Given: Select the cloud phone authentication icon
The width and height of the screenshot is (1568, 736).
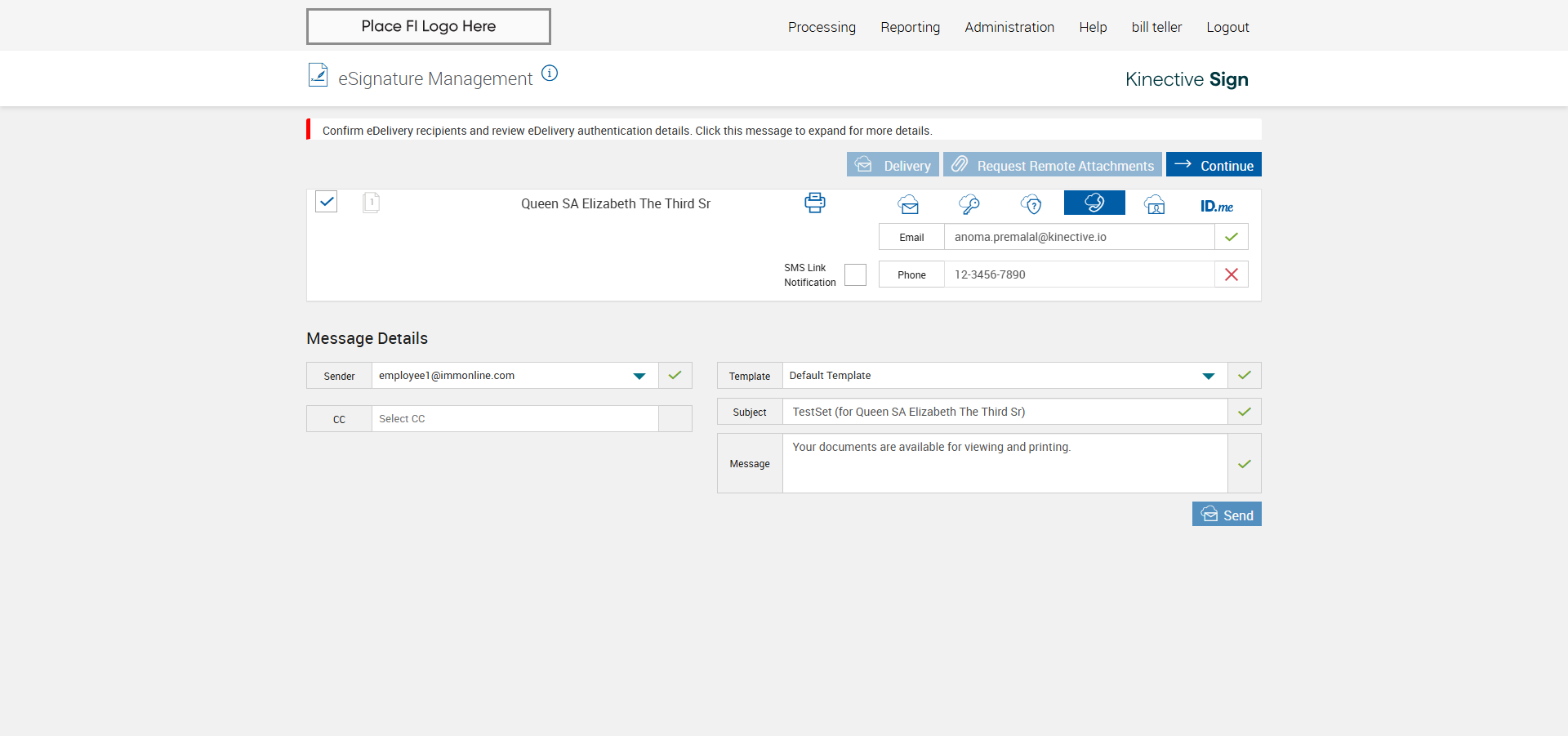Looking at the screenshot, I should 1094,203.
